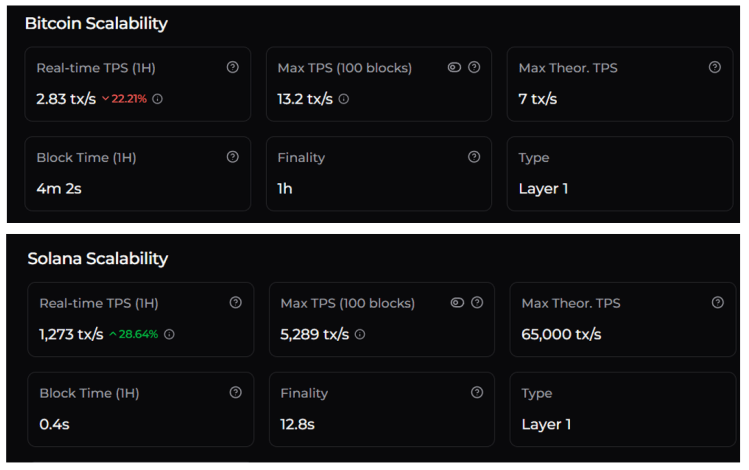
Task: Open help for Bitcoin Max TPS (100 blocks)
Action: (474, 67)
